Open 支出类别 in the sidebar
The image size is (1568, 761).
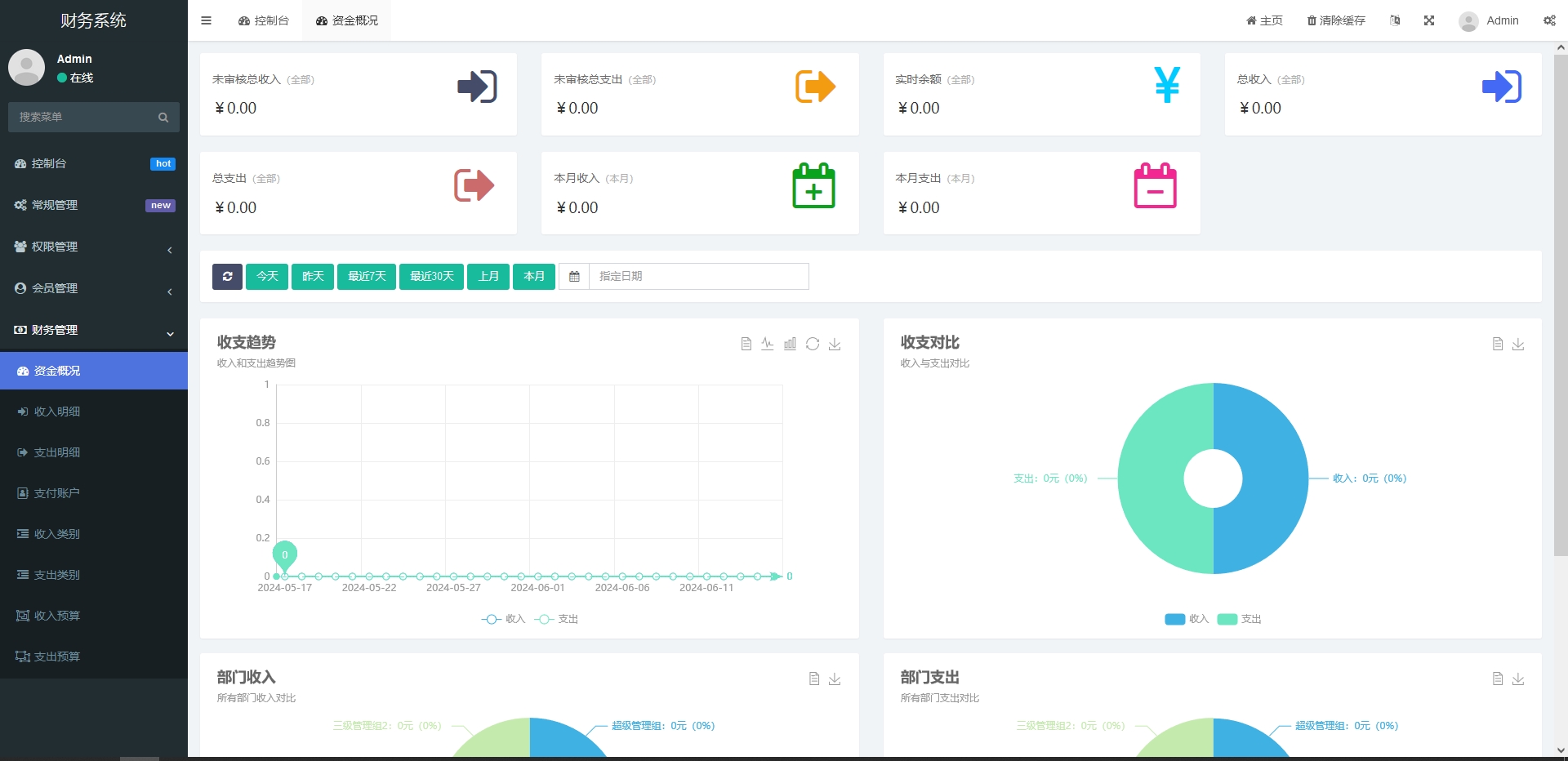coord(94,575)
